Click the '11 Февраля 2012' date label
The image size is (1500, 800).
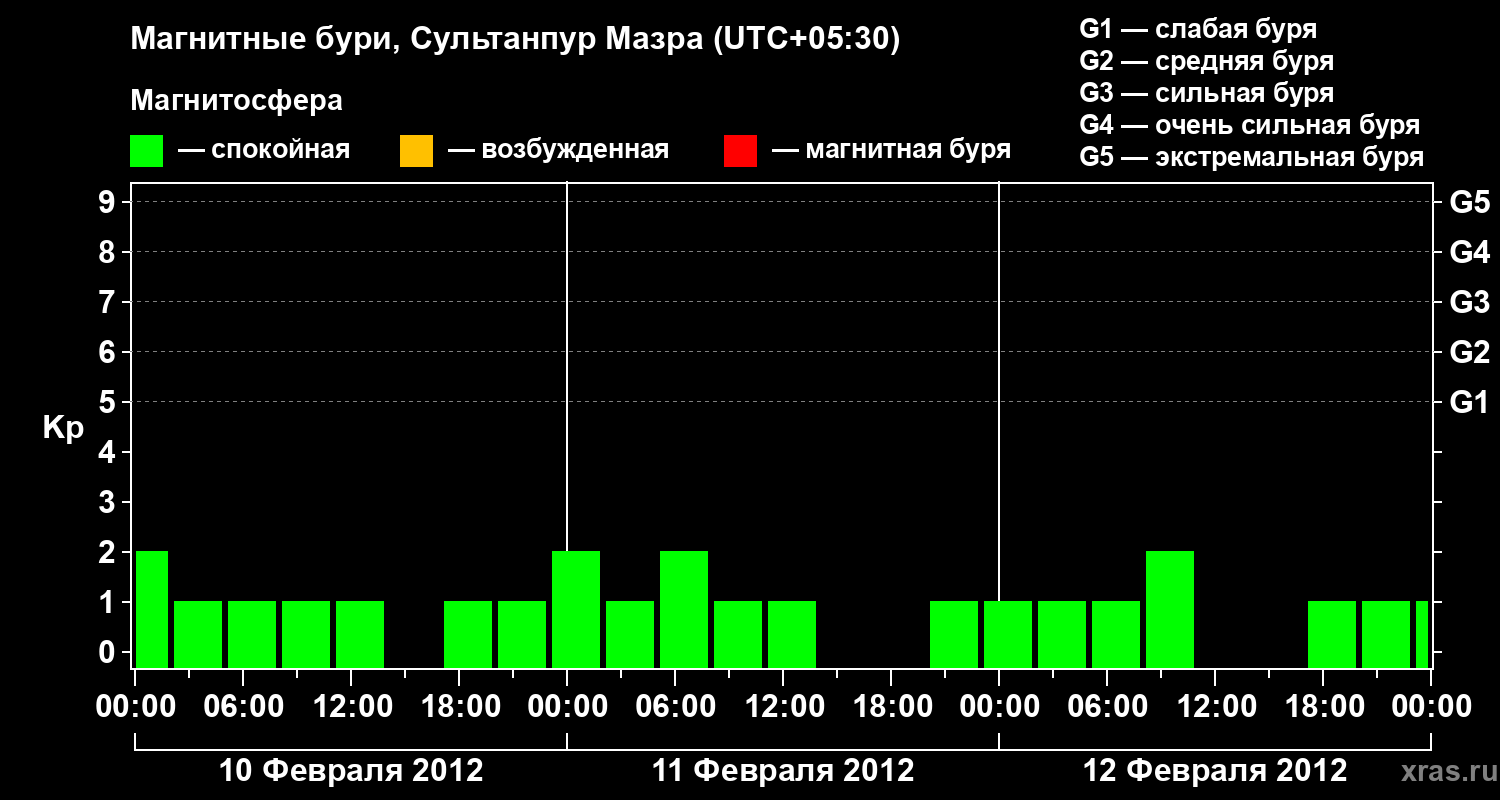pyautogui.click(x=783, y=771)
